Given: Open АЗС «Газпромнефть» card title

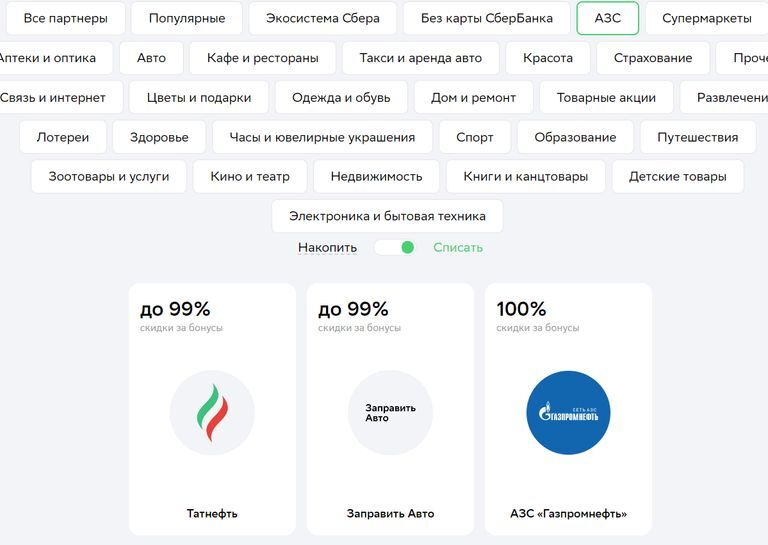Looking at the screenshot, I should coord(568,514).
